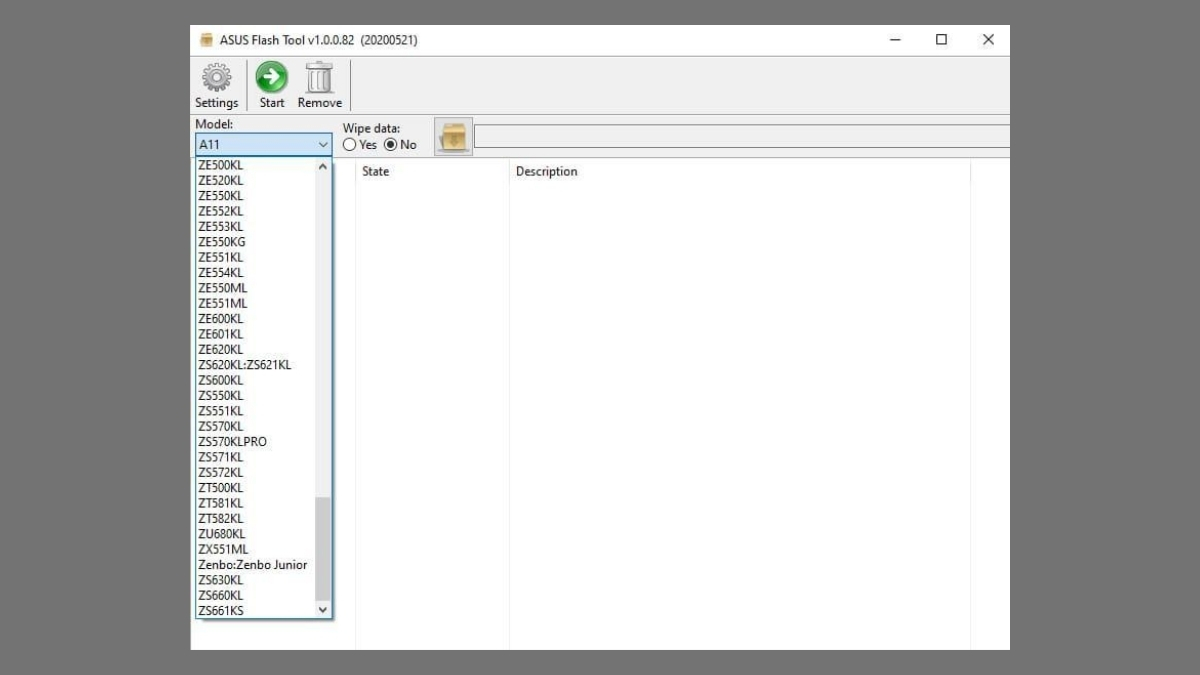
Task: Open the Settings gear icon
Action: 216,79
